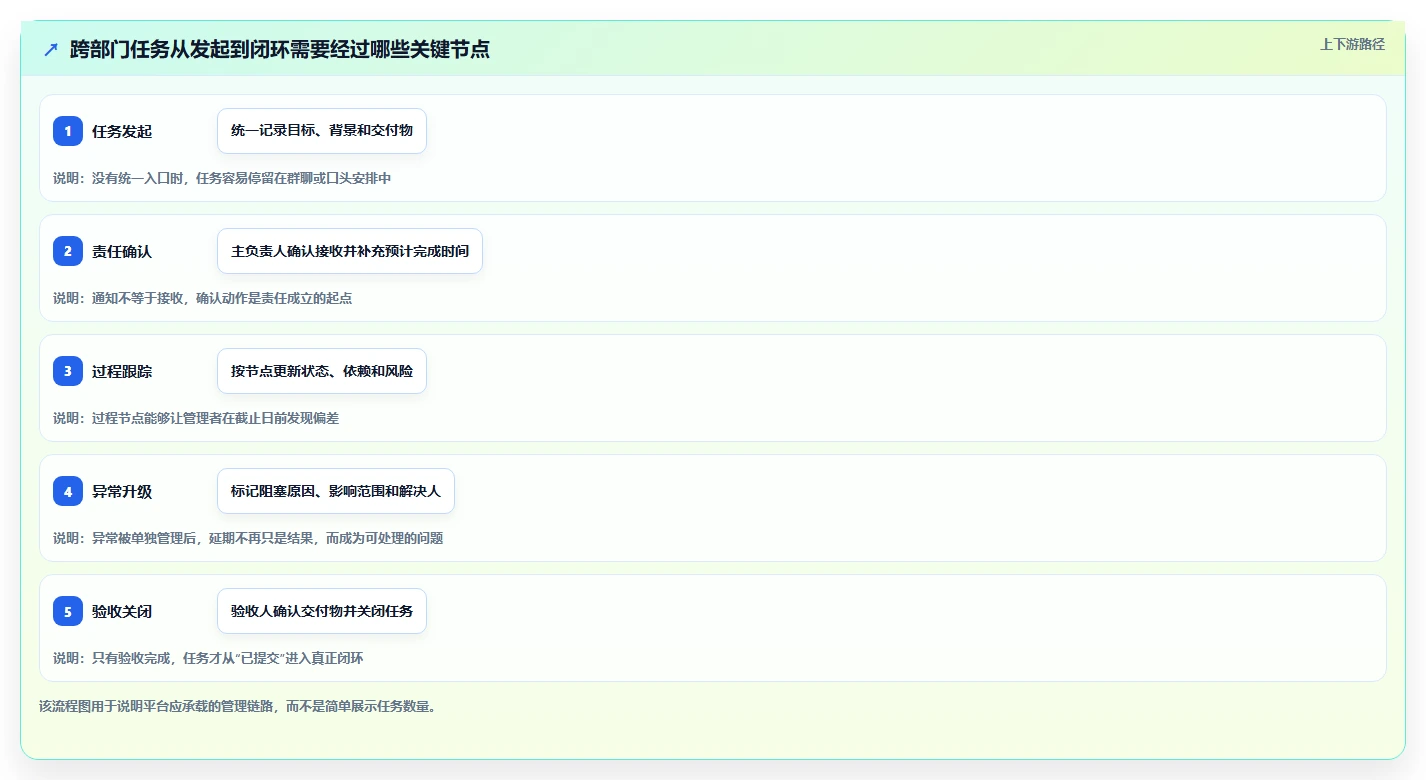Click the 验收关闭 step title

click(122, 611)
